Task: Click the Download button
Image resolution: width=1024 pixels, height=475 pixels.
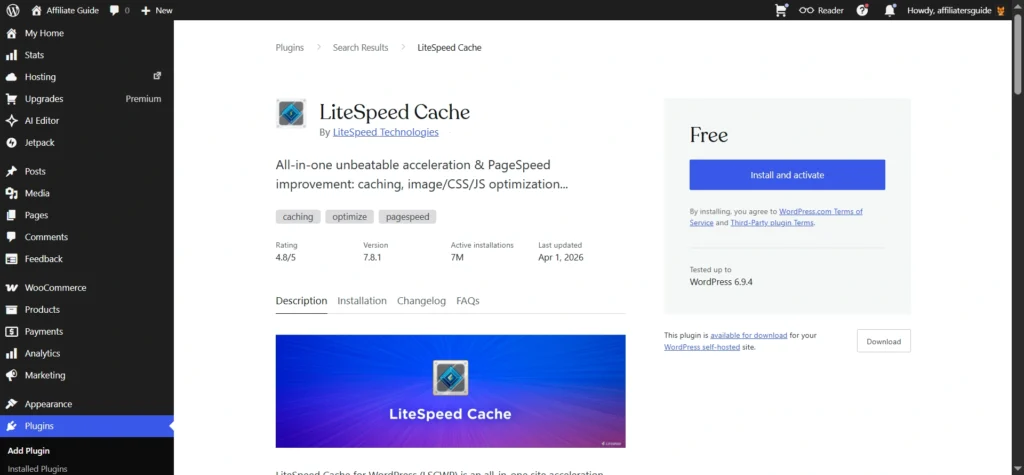Action: [884, 341]
